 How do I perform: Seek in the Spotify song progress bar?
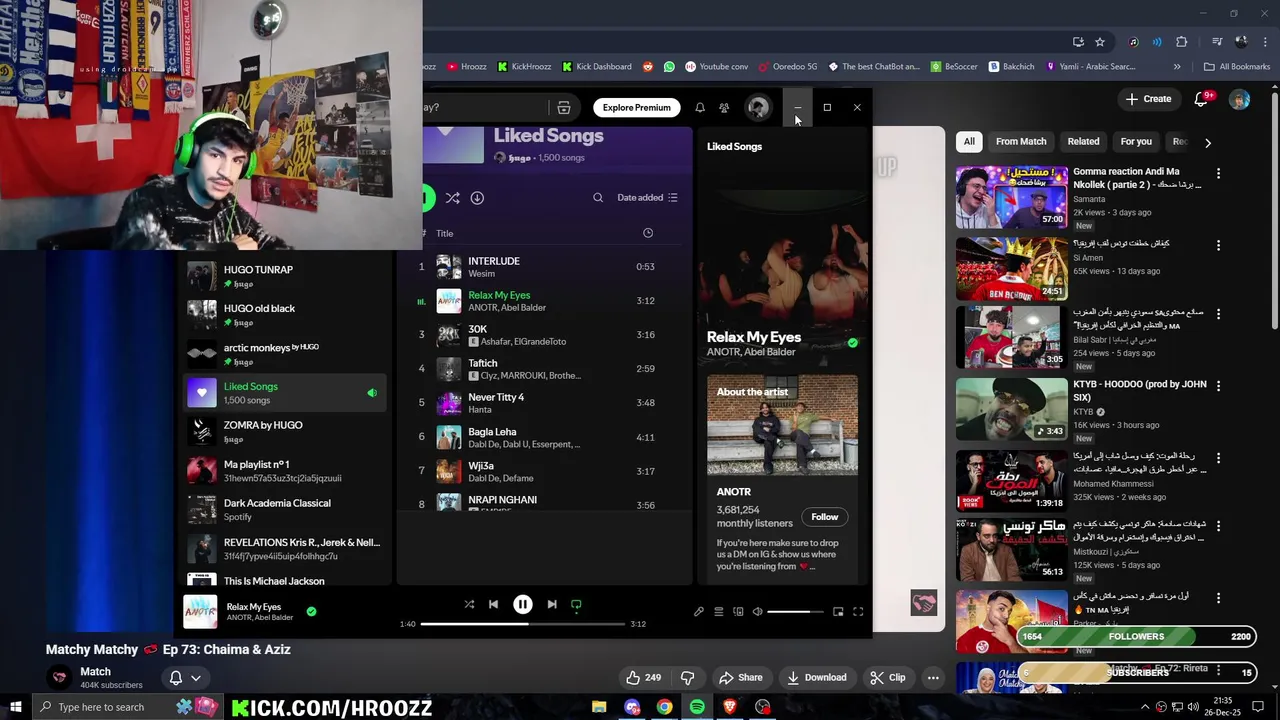click(x=522, y=624)
